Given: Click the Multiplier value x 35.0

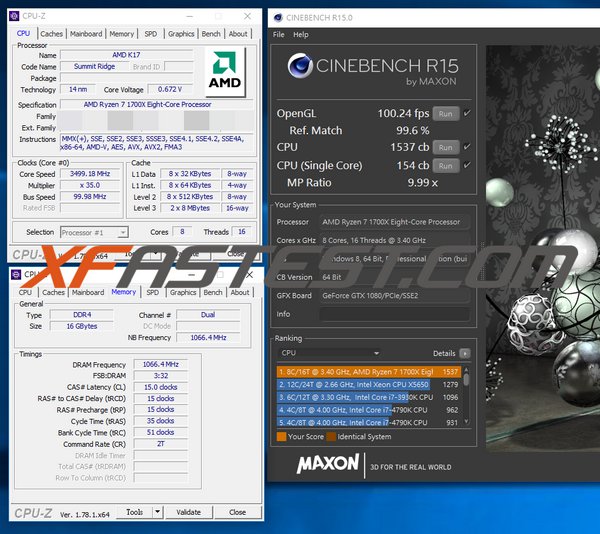Looking at the screenshot, I should (90, 185).
